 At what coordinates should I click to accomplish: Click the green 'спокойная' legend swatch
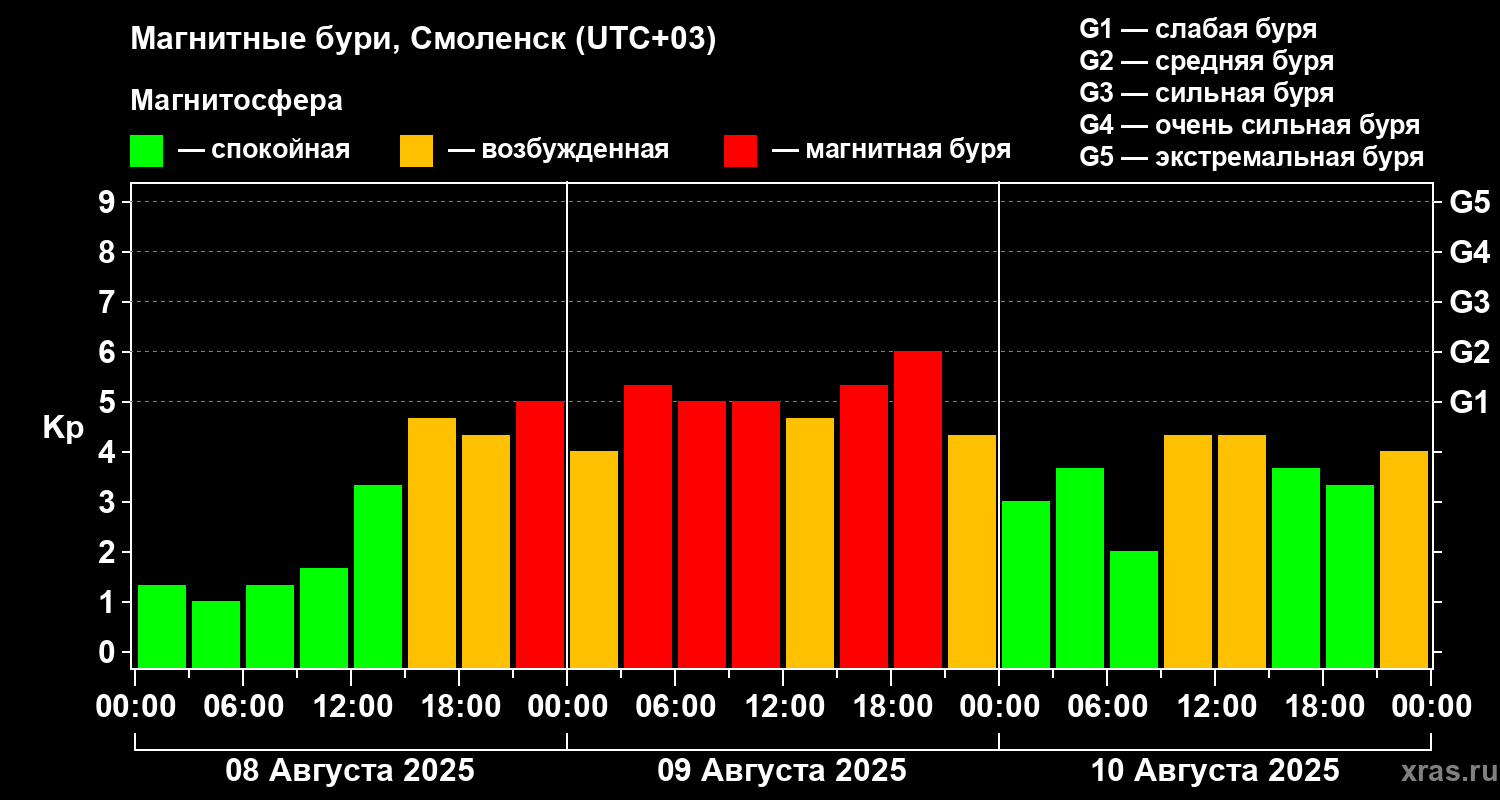146,150
